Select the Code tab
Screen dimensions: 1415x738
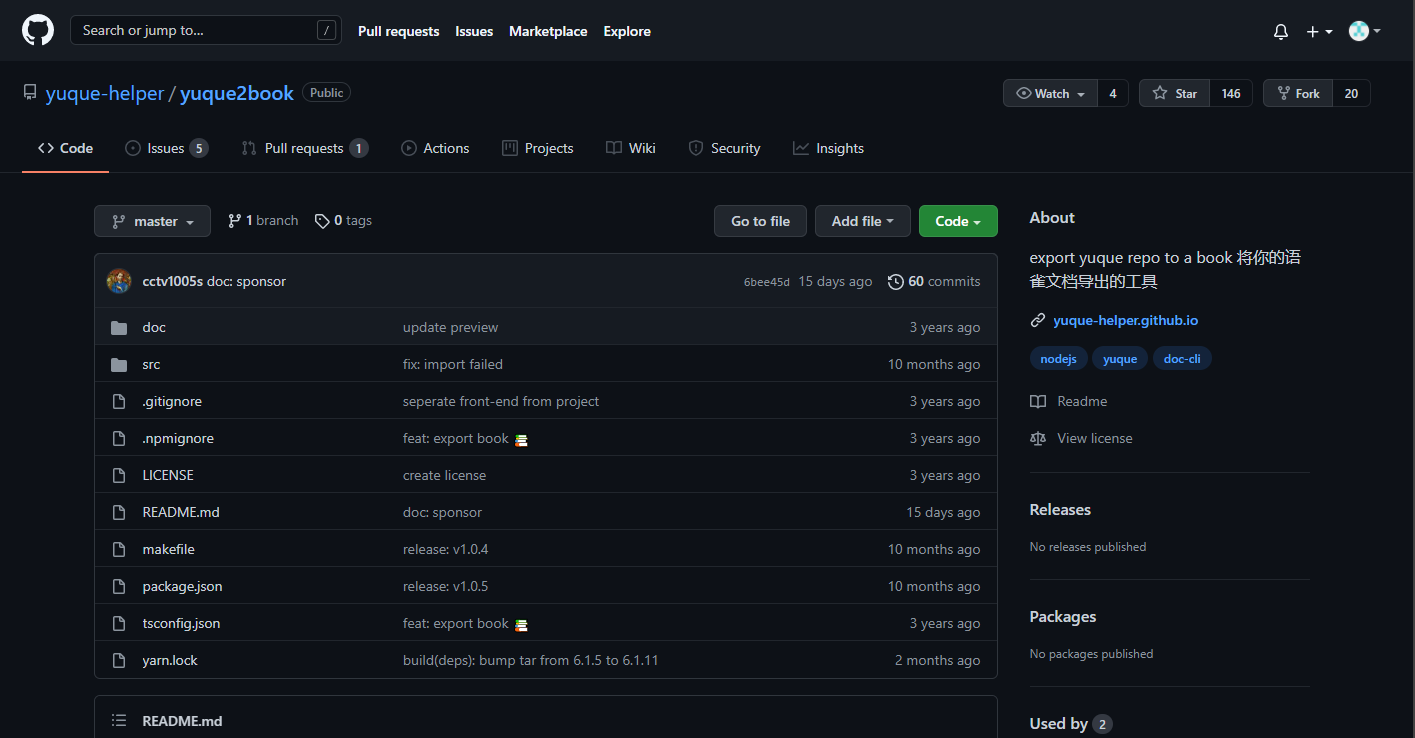[66, 148]
